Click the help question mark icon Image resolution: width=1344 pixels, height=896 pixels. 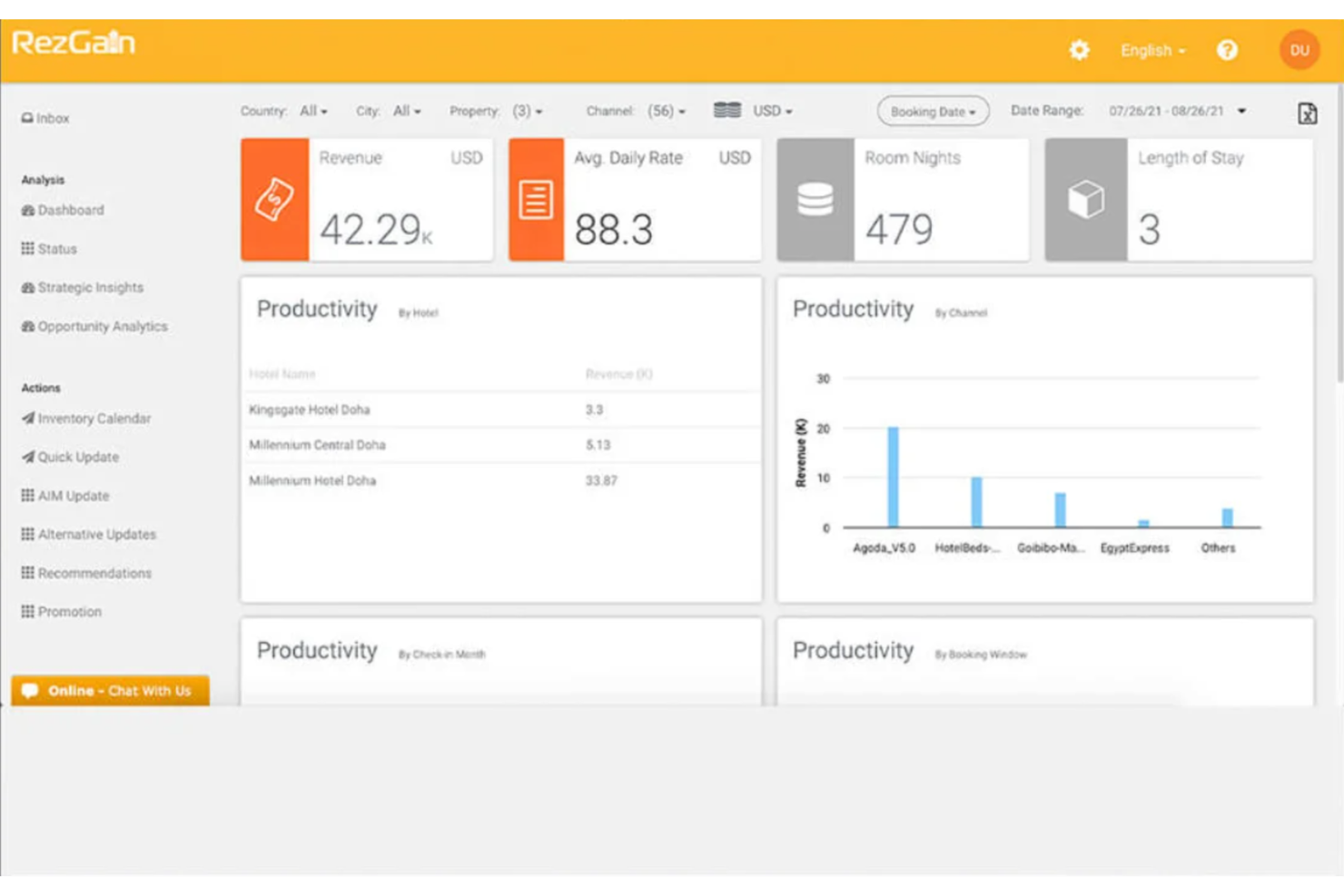pos(1228,51)
